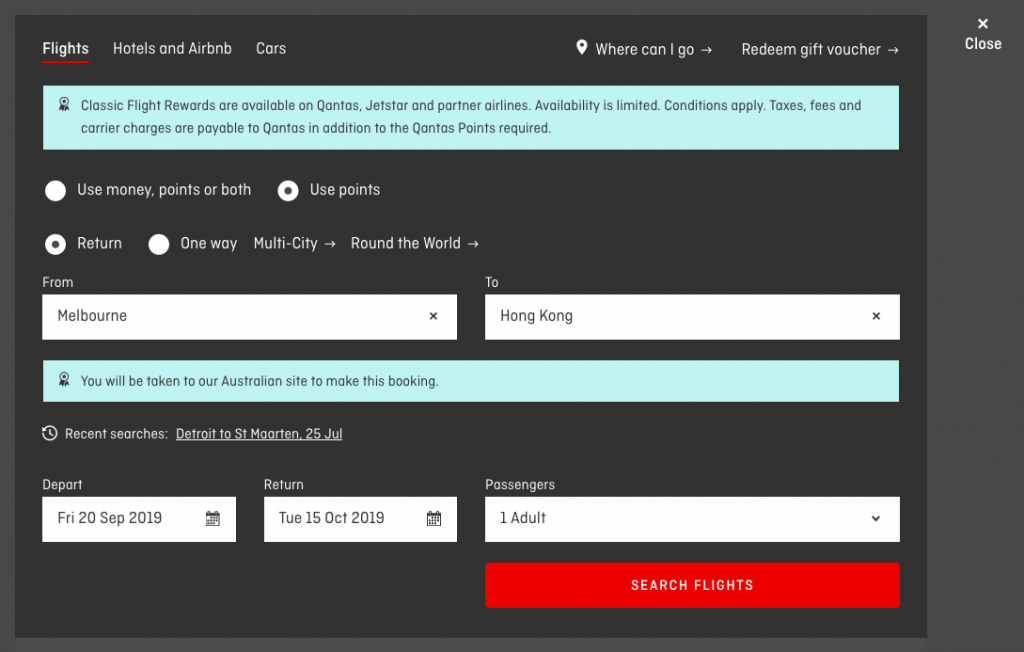Viewport: 1024px width, 652px height.
Task: Click the Search Flights button
Action: pyautogui.click(x=692, y=585)
